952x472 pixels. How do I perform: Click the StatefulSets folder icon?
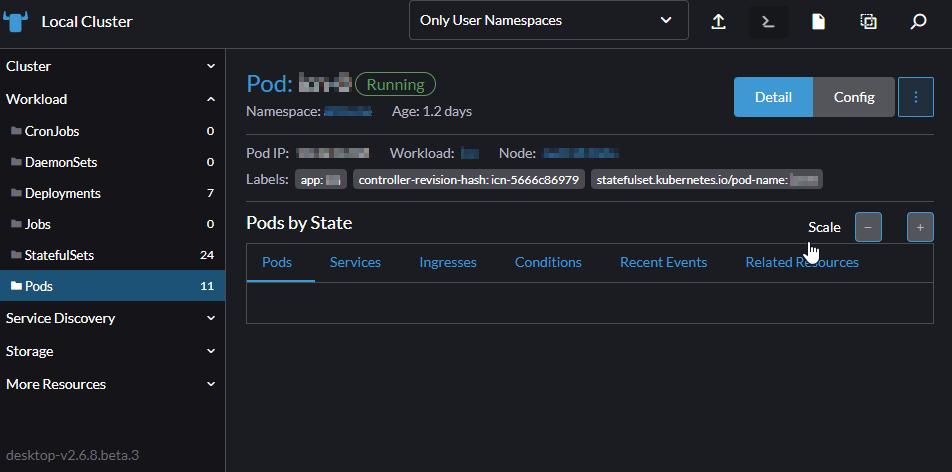(x=16, y=255)
